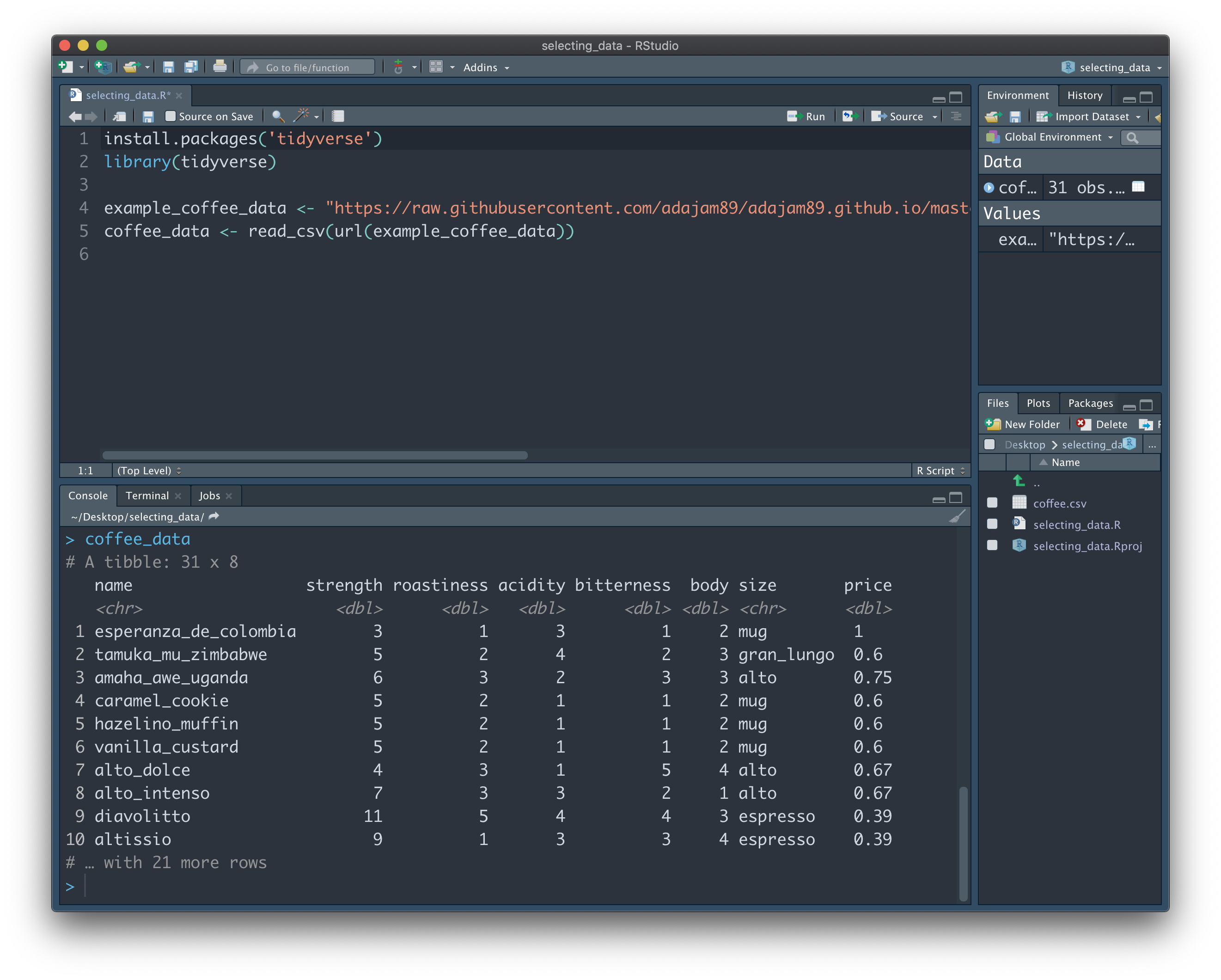Click the browse folder ellipsis in Files pane
Viewport: 1221px width, 980px height.
(1151, 445)
